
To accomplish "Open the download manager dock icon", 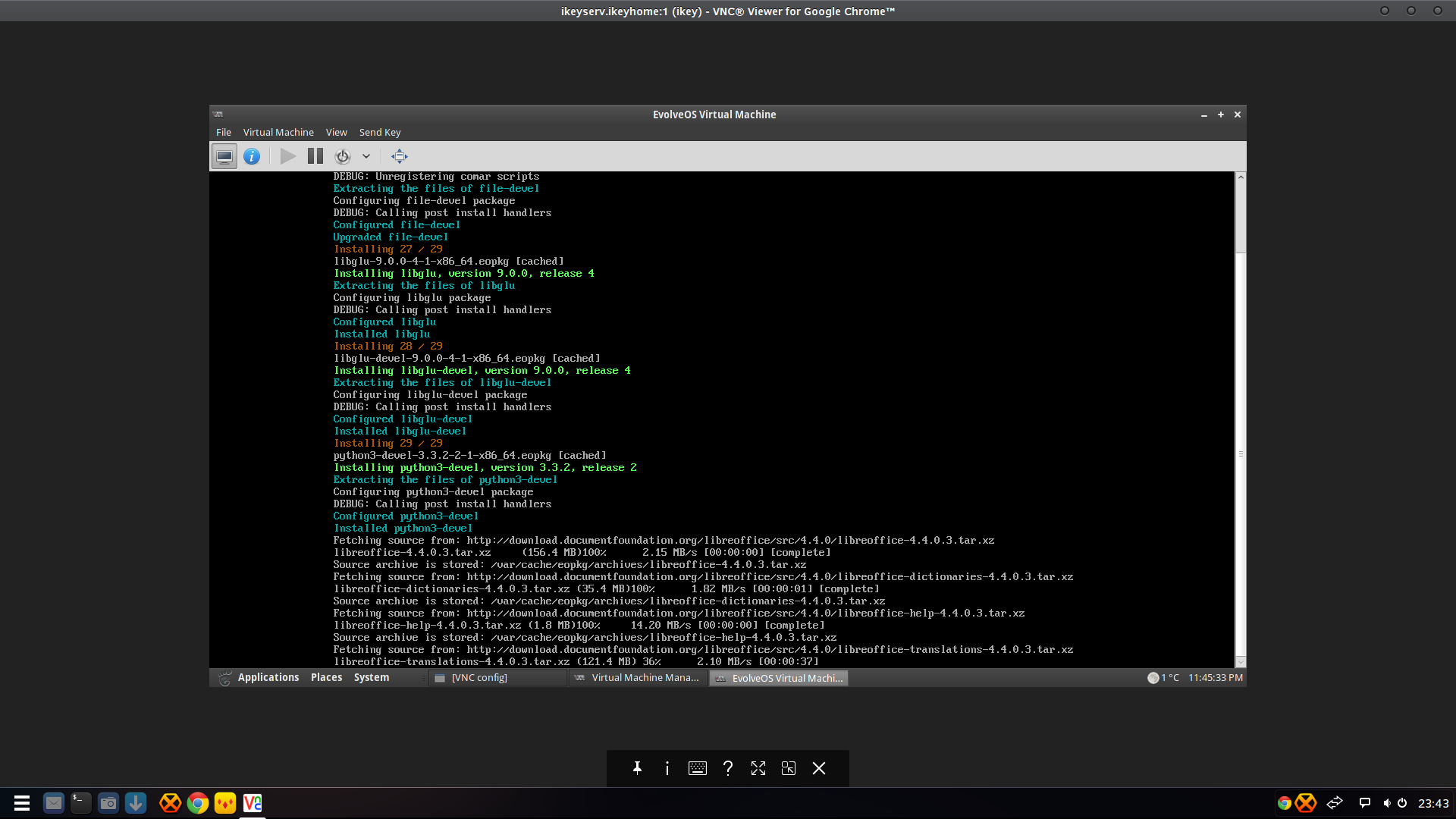I will pyautogui.click(x=136, y=803).
